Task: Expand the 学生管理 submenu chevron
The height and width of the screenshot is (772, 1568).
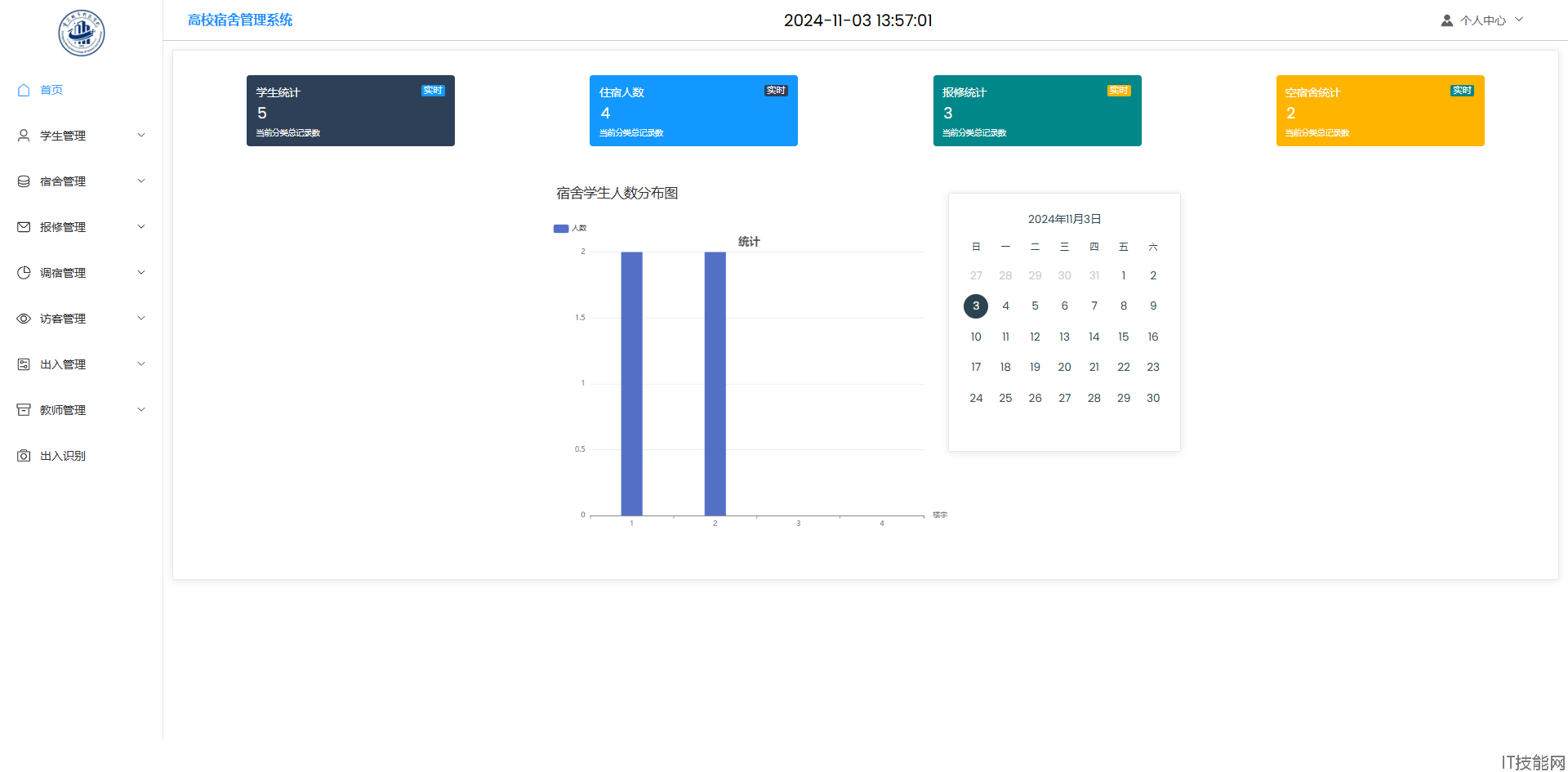Action: pyautogui.click(x=141, y=136)
